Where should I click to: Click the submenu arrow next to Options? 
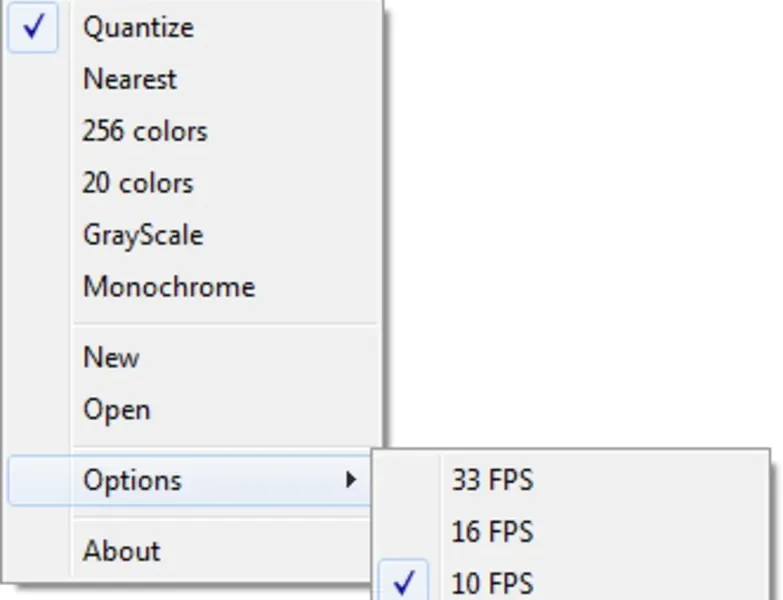(x=350, y=480)
